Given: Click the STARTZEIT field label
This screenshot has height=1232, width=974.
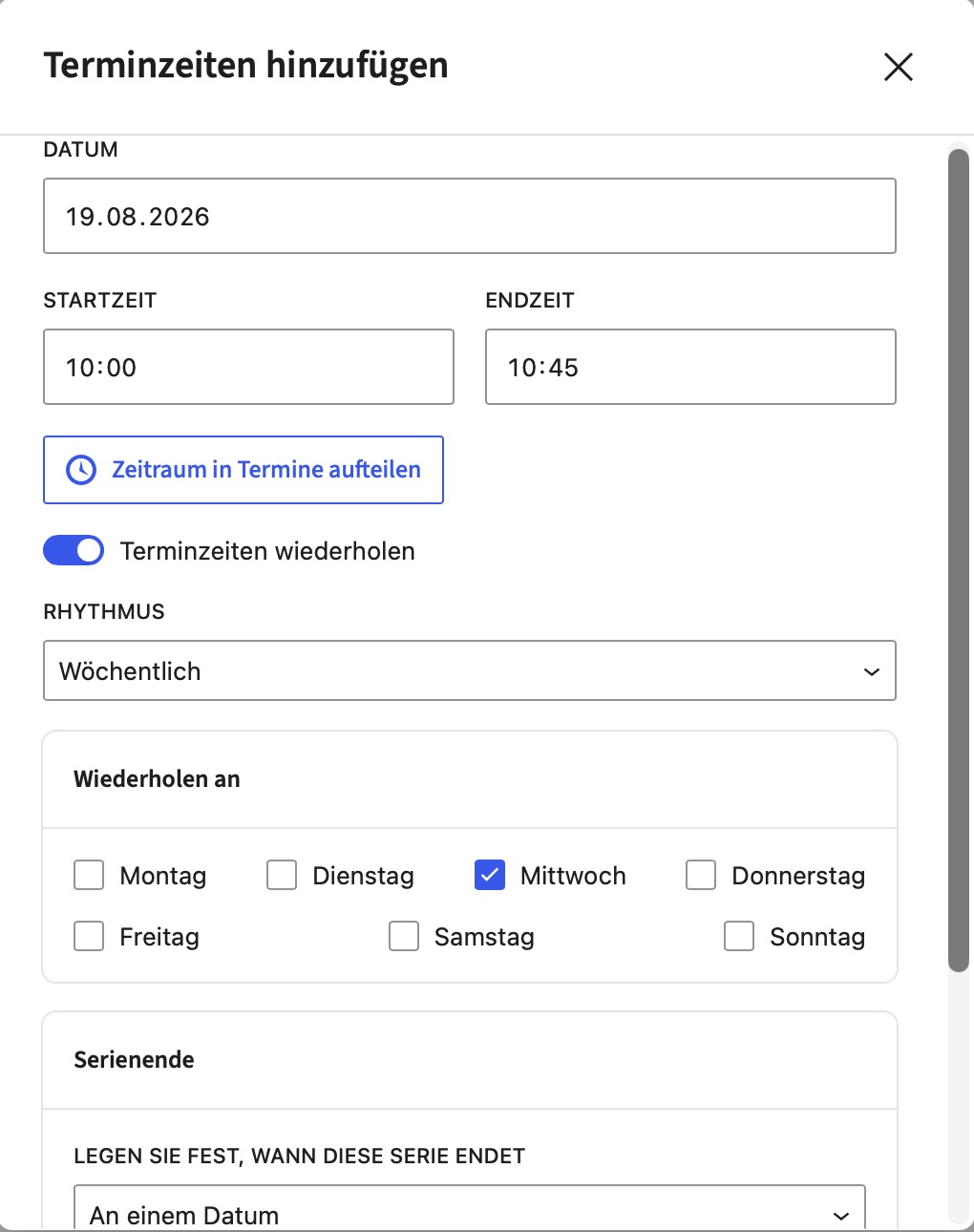Looking at the screenshot, I should (100, 301).
